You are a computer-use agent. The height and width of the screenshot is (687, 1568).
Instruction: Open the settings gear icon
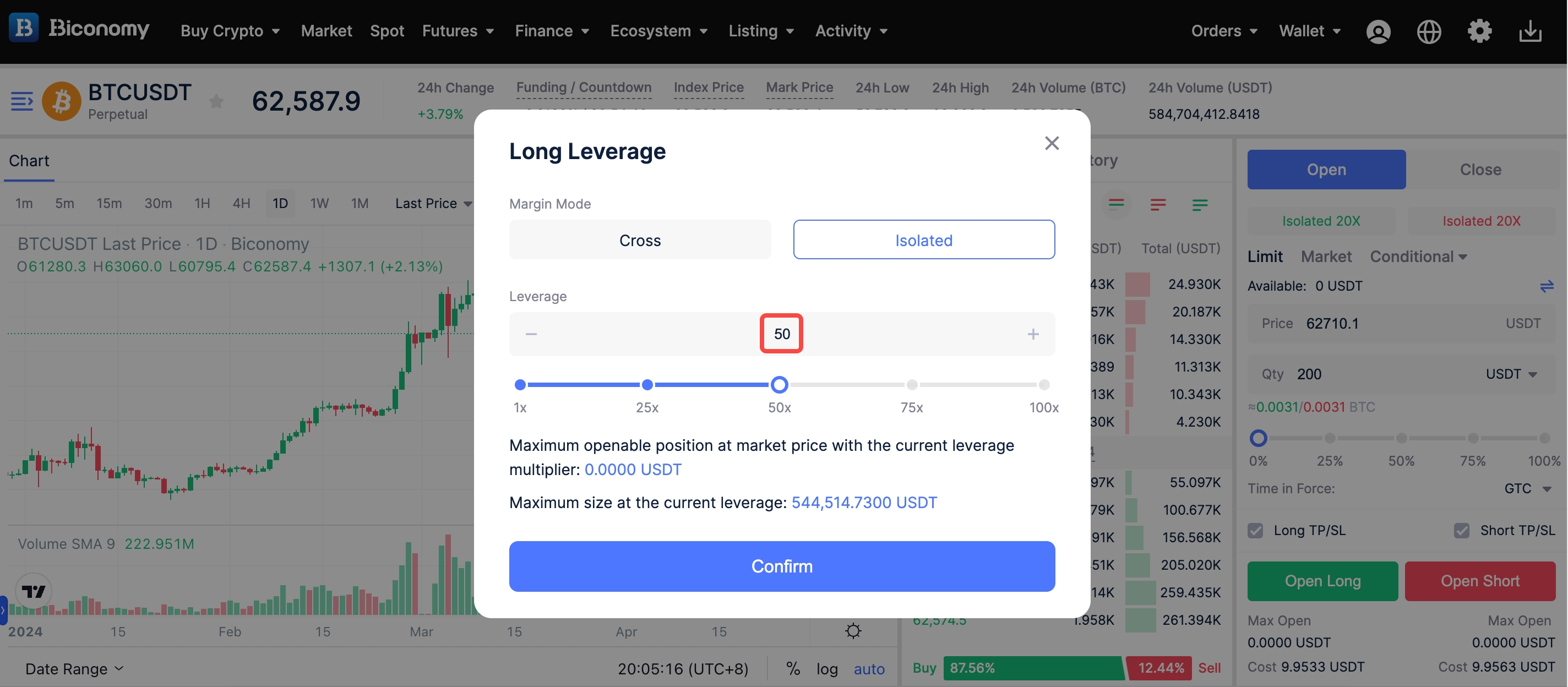point(1479,31)
